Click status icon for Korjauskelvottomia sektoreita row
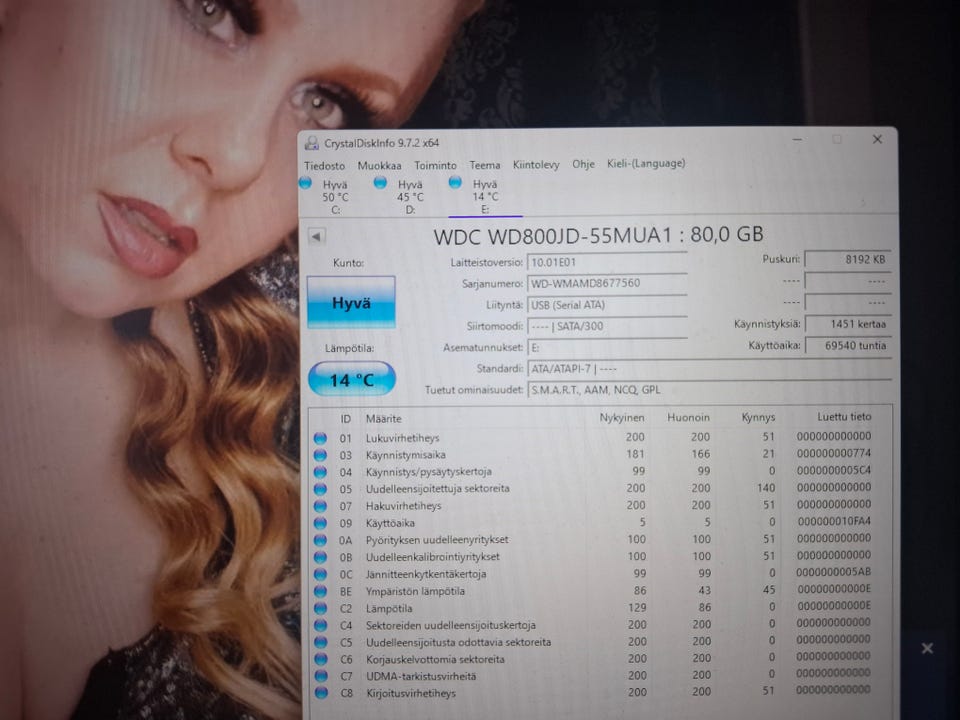This screenshot has width=960, height=720. [x=320, y=659]
